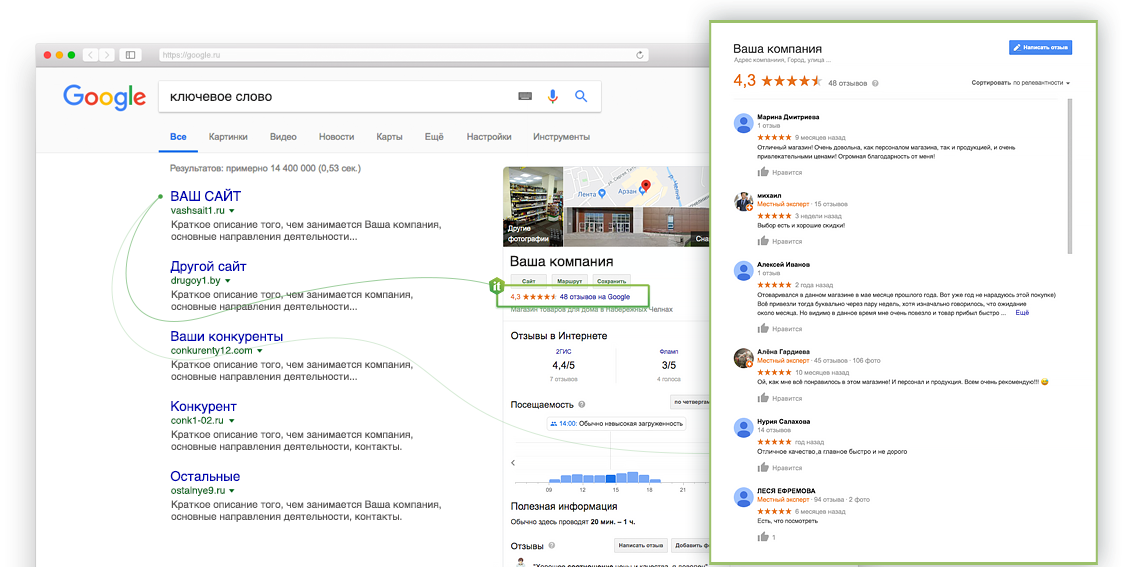Open the Сортировать по релевантности dropdown
The width and height of the screenshot is (1128, 567).
pos(1020,83)
